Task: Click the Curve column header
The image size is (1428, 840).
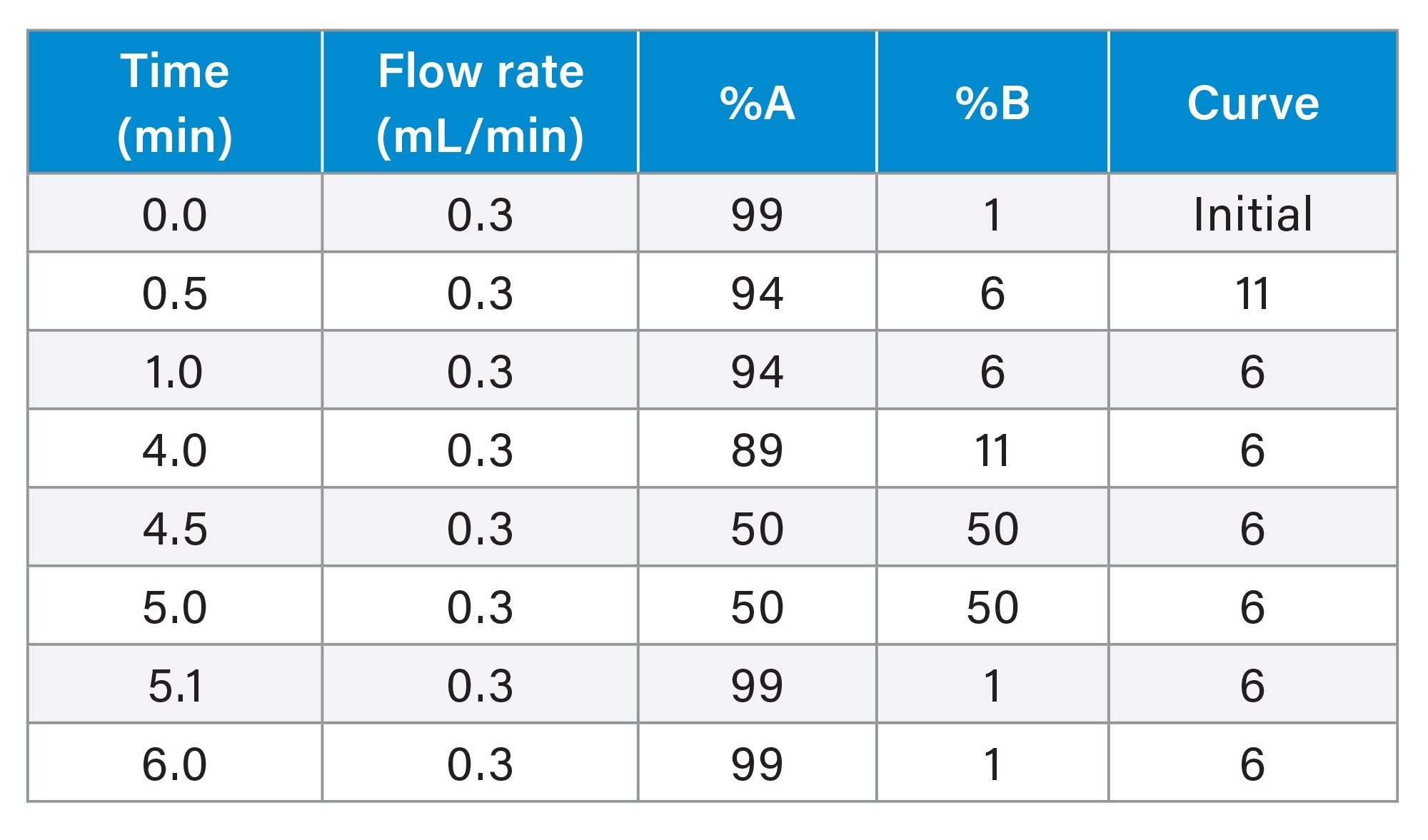Action: [1252, 103]
